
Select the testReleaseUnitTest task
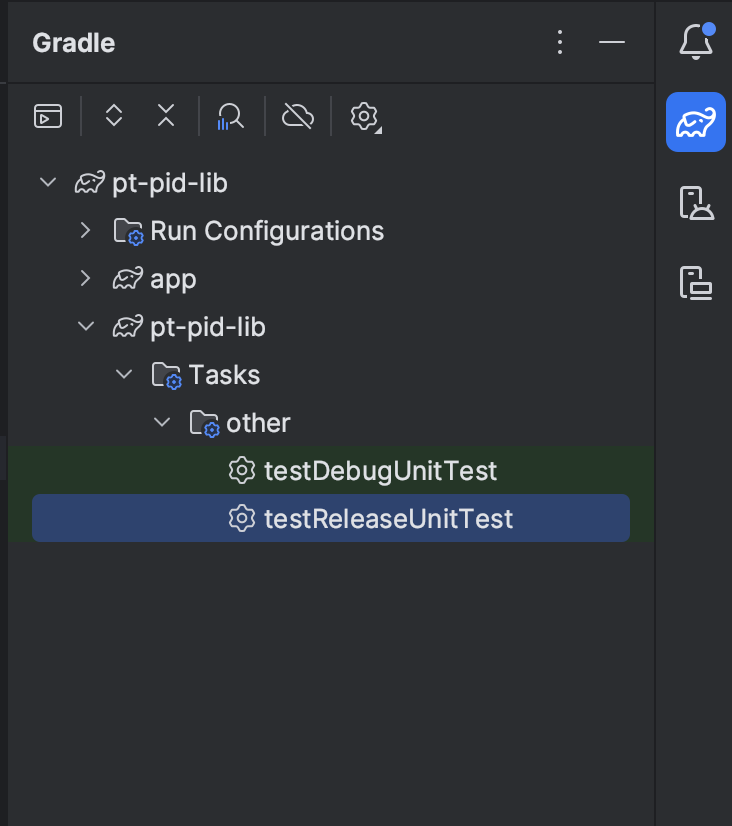click(x=388, y=518)
